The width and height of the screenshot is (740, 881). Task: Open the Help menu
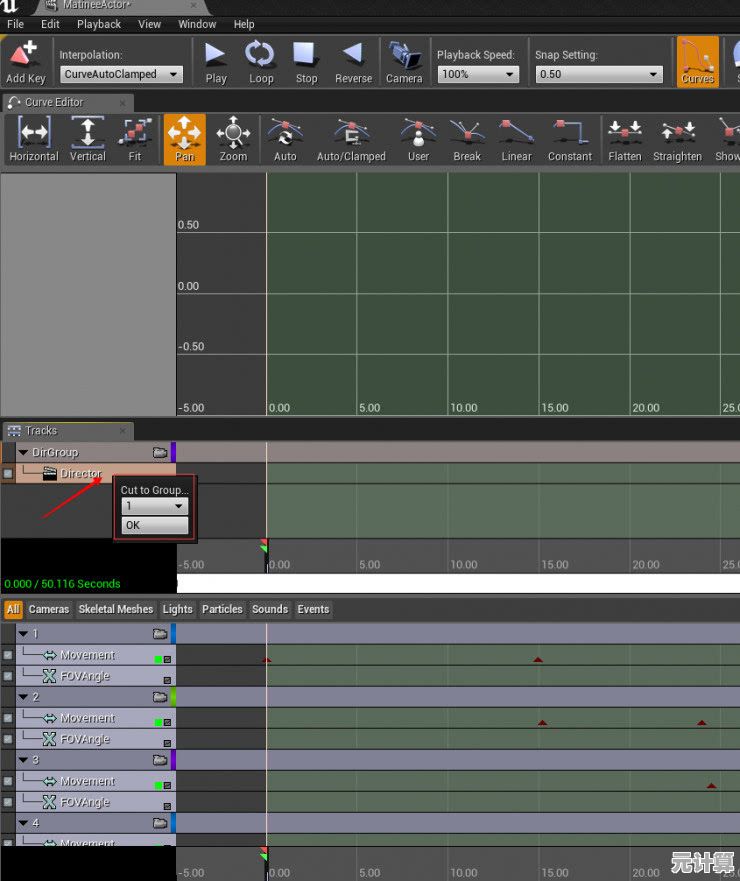(244, 24)
